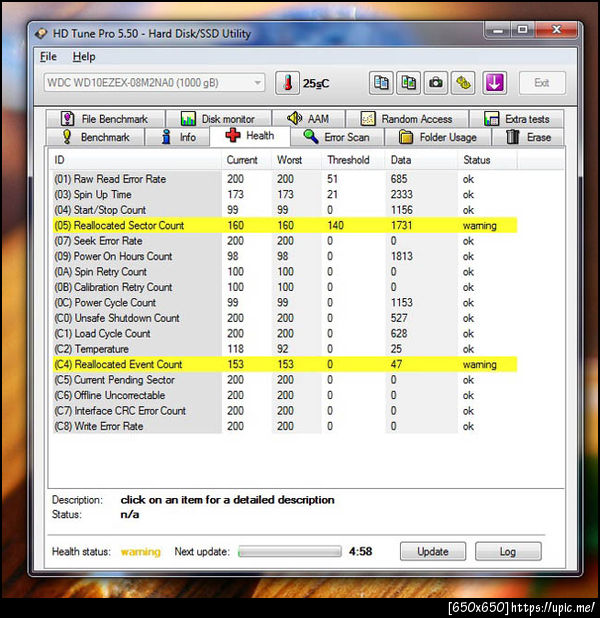Select the (03) Spin Up Time row
600x618 pixels.
pos(285,195)
